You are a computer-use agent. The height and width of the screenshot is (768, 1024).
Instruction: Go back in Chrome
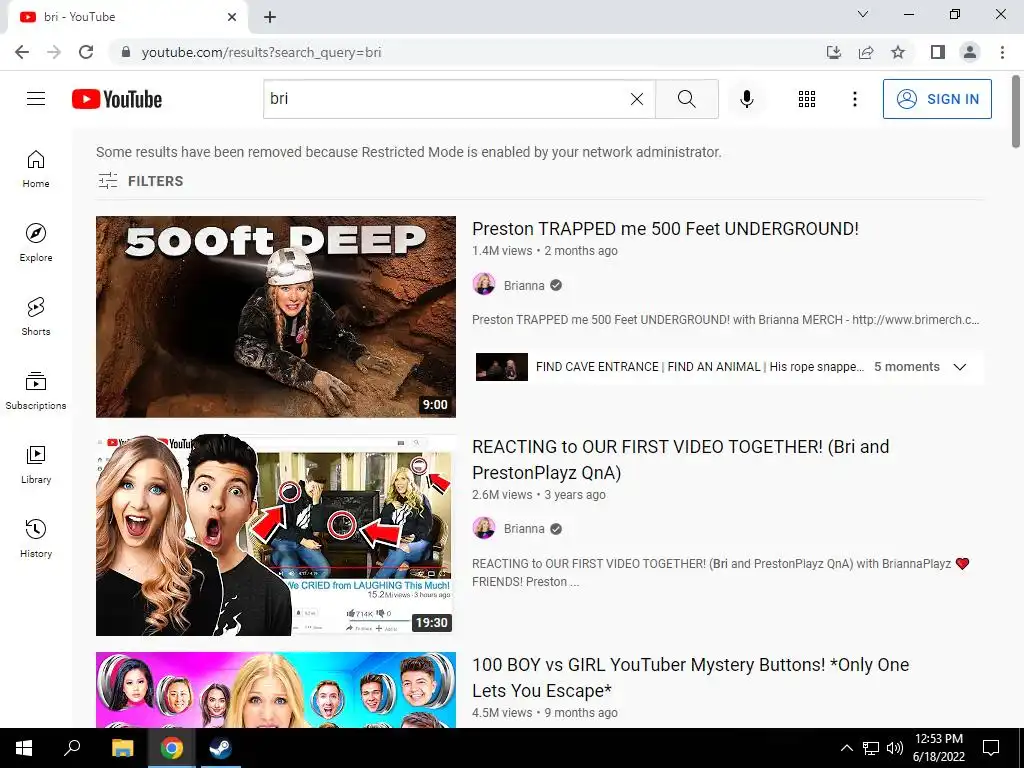coord(22,52)
